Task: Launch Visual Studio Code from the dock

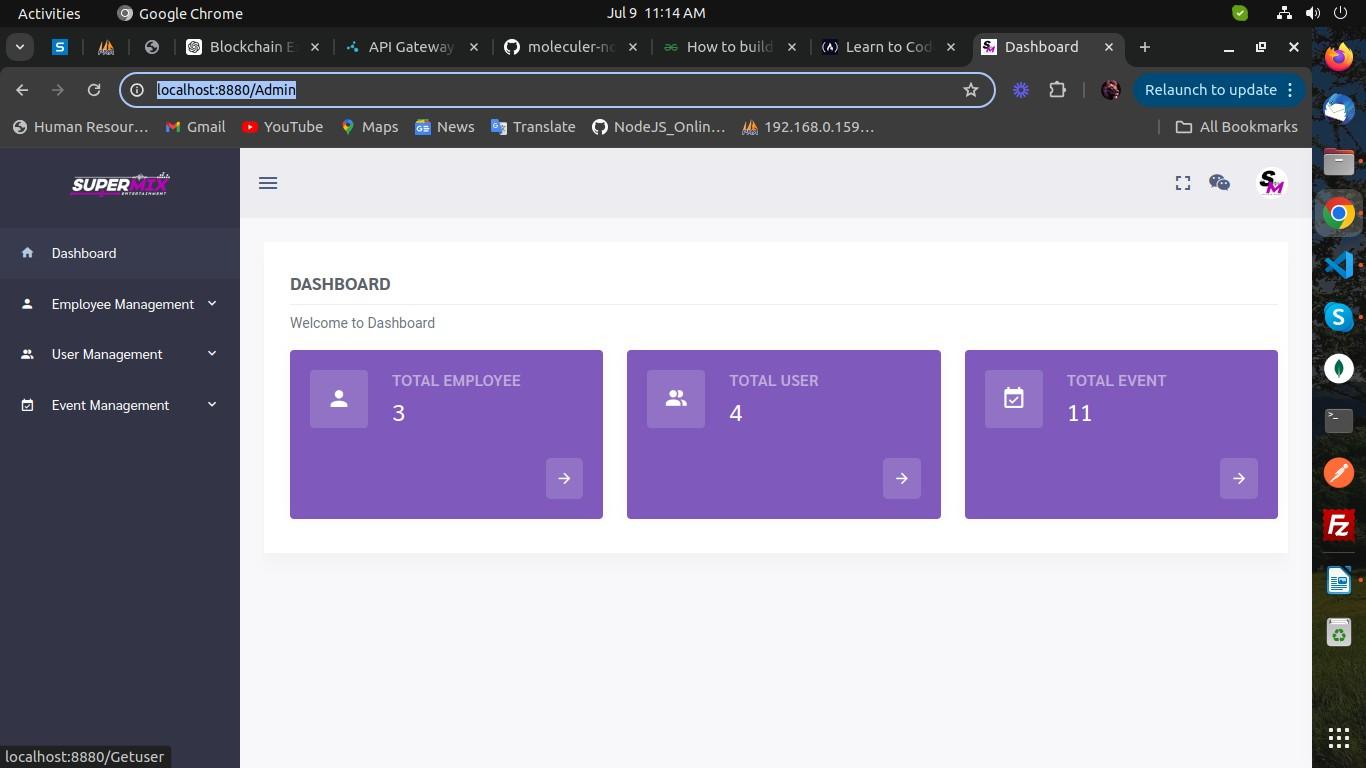Action: [1338, 265]
